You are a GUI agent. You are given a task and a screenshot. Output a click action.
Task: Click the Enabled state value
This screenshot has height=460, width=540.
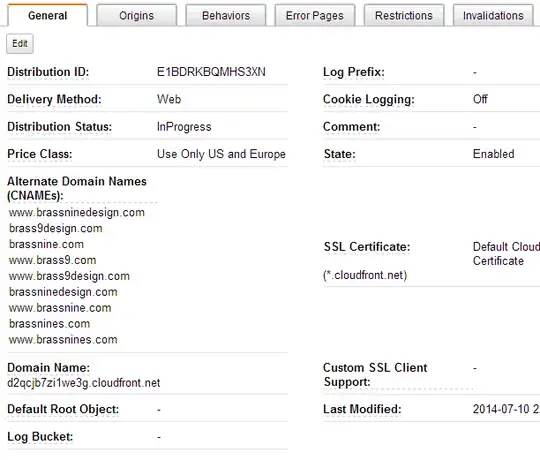(x=494, y=154)
